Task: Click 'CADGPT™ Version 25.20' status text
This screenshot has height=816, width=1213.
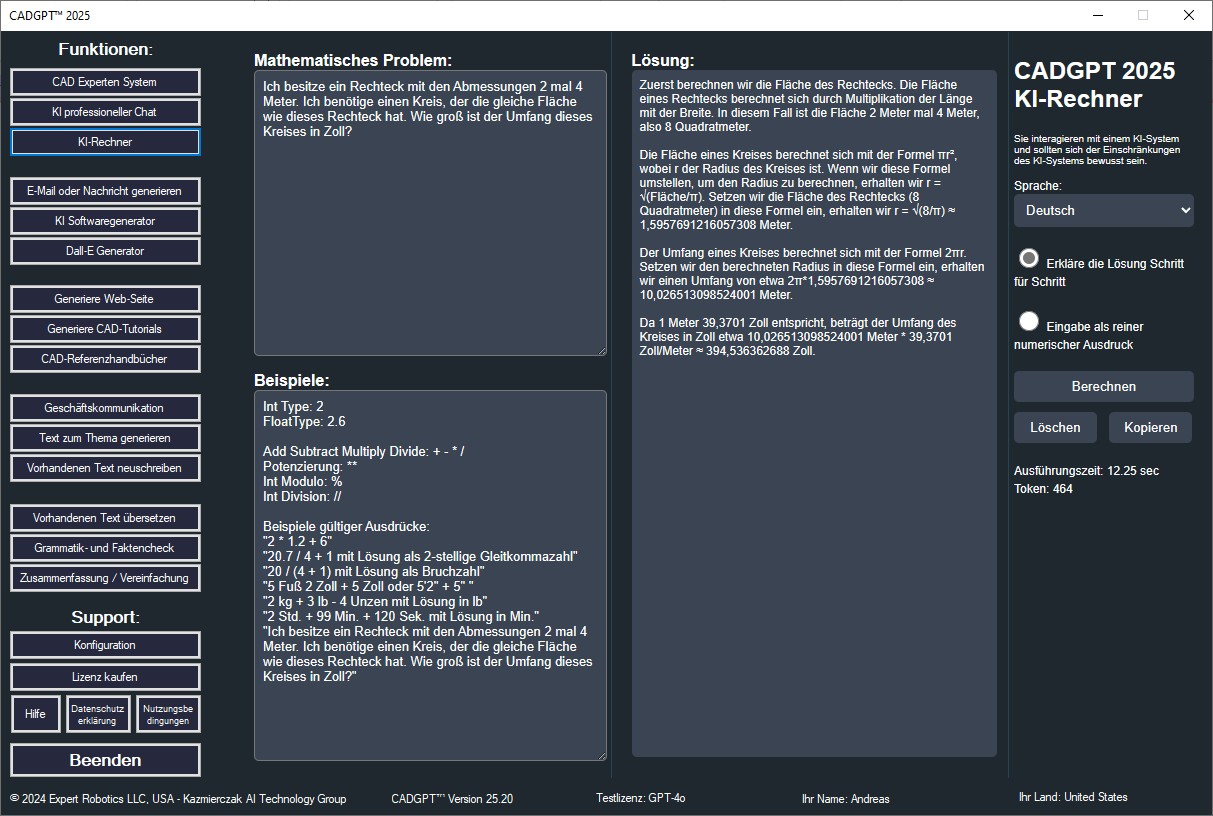Action: click(x=452, y=798)
